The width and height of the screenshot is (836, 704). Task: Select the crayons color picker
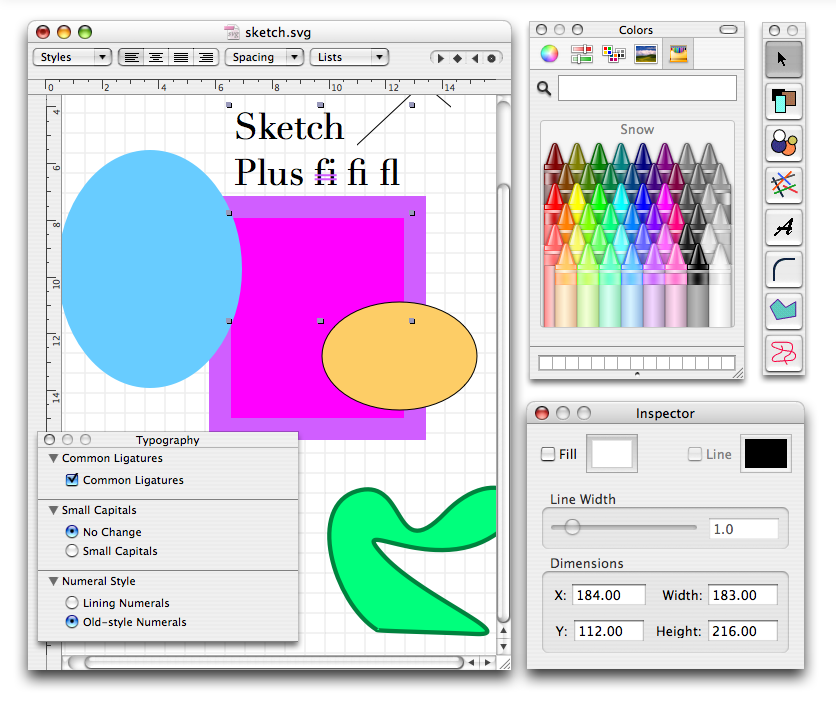tap(678, 54)
